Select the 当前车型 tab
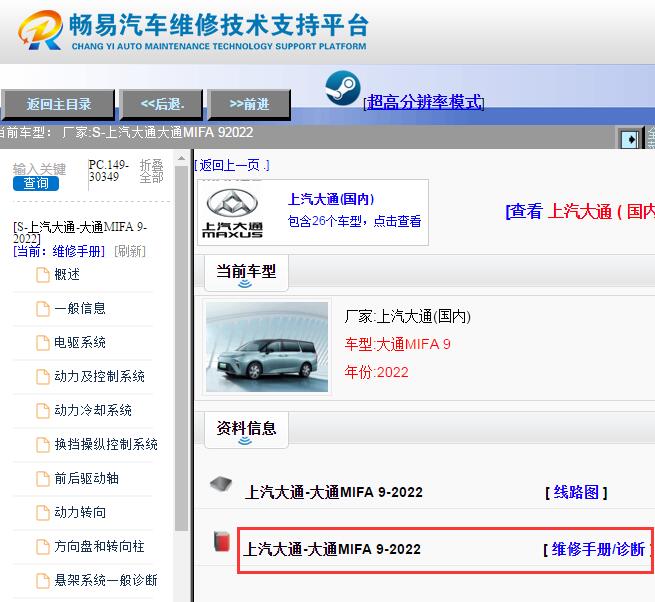Image resolution: width=655 pixels, height=602 pixels. pos(246,273)
